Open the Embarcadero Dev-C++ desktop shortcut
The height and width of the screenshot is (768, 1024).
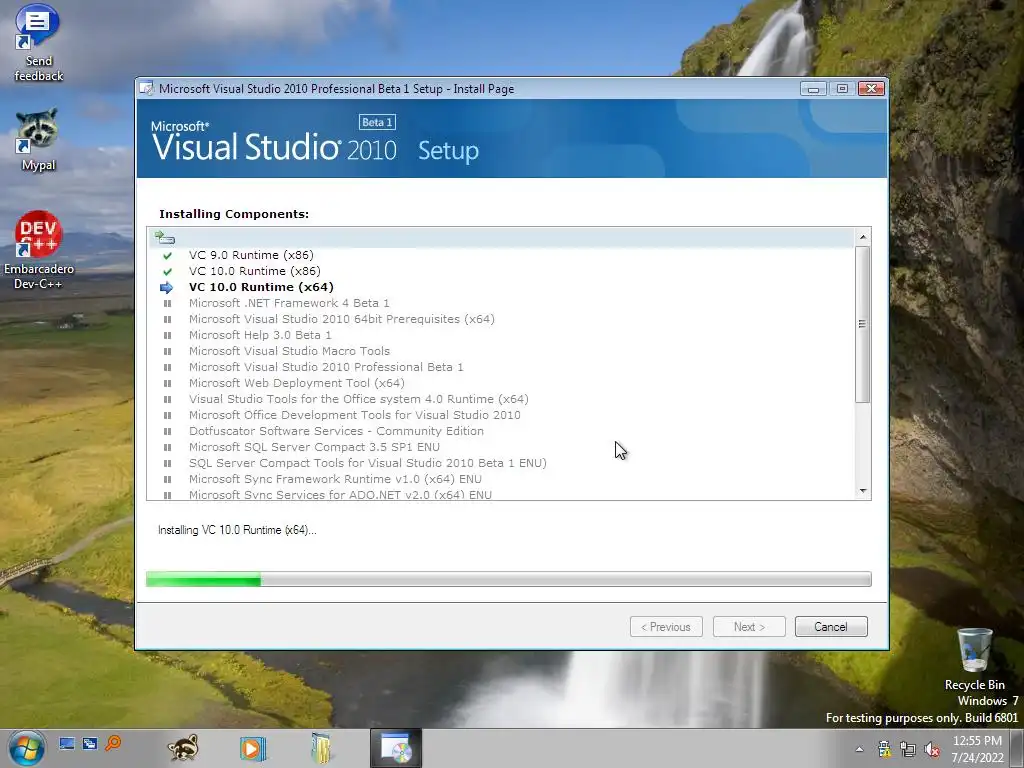pyautogui.click(x=39, y=250)
